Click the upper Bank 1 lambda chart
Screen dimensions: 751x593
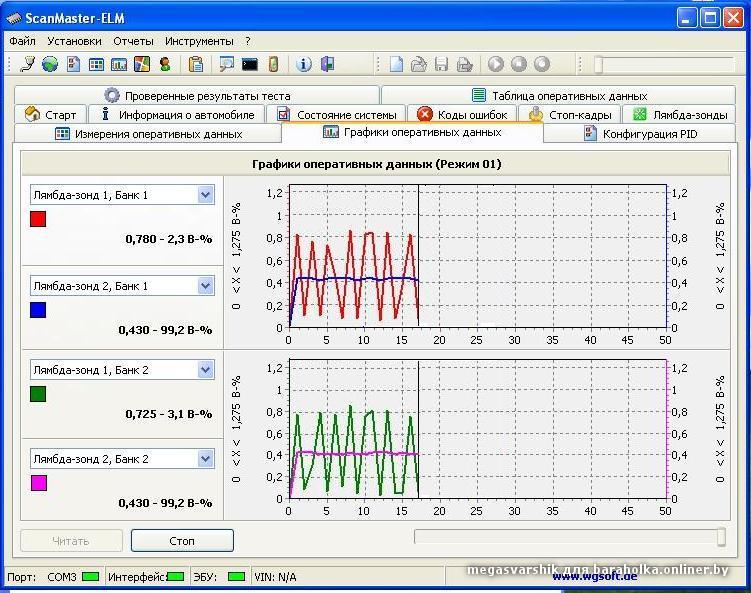[x=478, y=256]
